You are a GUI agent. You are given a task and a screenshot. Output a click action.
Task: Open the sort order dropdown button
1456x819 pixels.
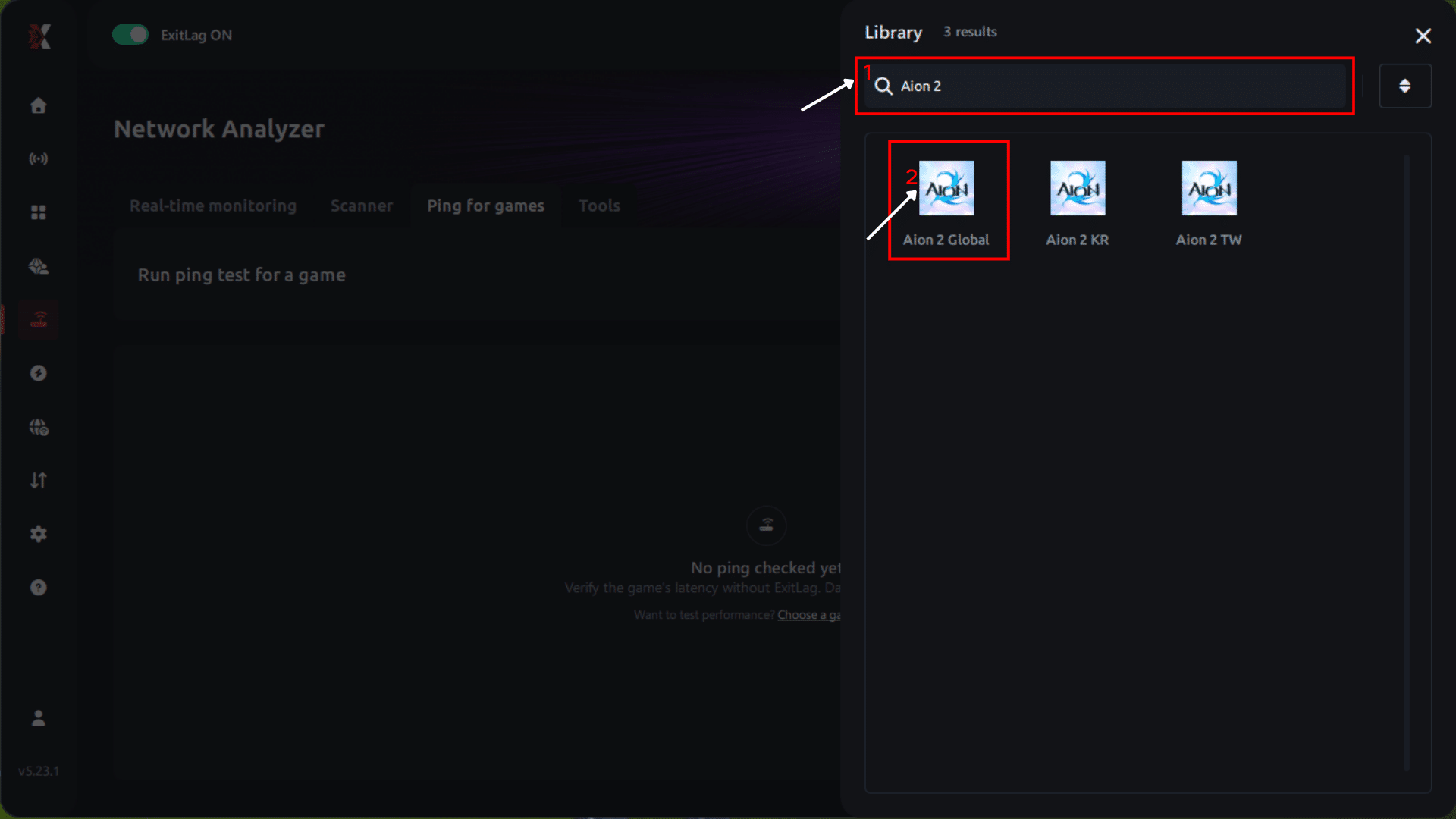1405,86
